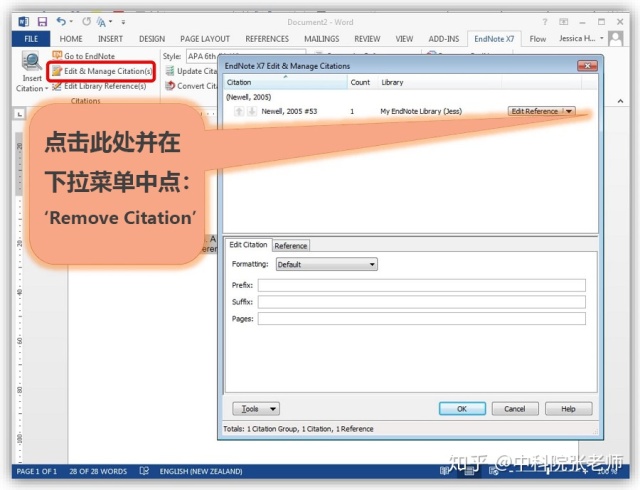
Task: Click the Help button in dialog
Action: [x=568, y=409]
